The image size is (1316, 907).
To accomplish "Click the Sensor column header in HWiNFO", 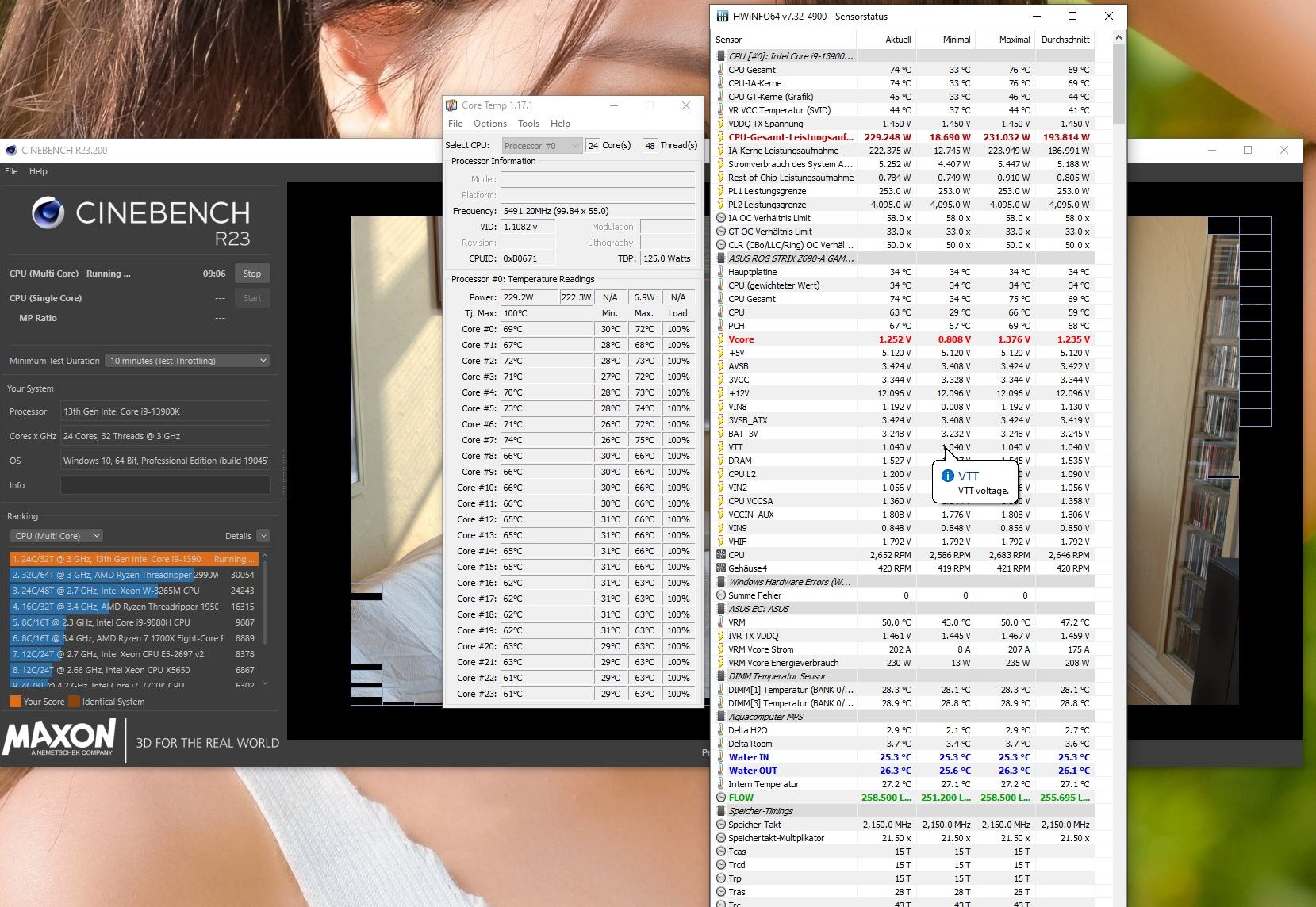I will (785, 40).
